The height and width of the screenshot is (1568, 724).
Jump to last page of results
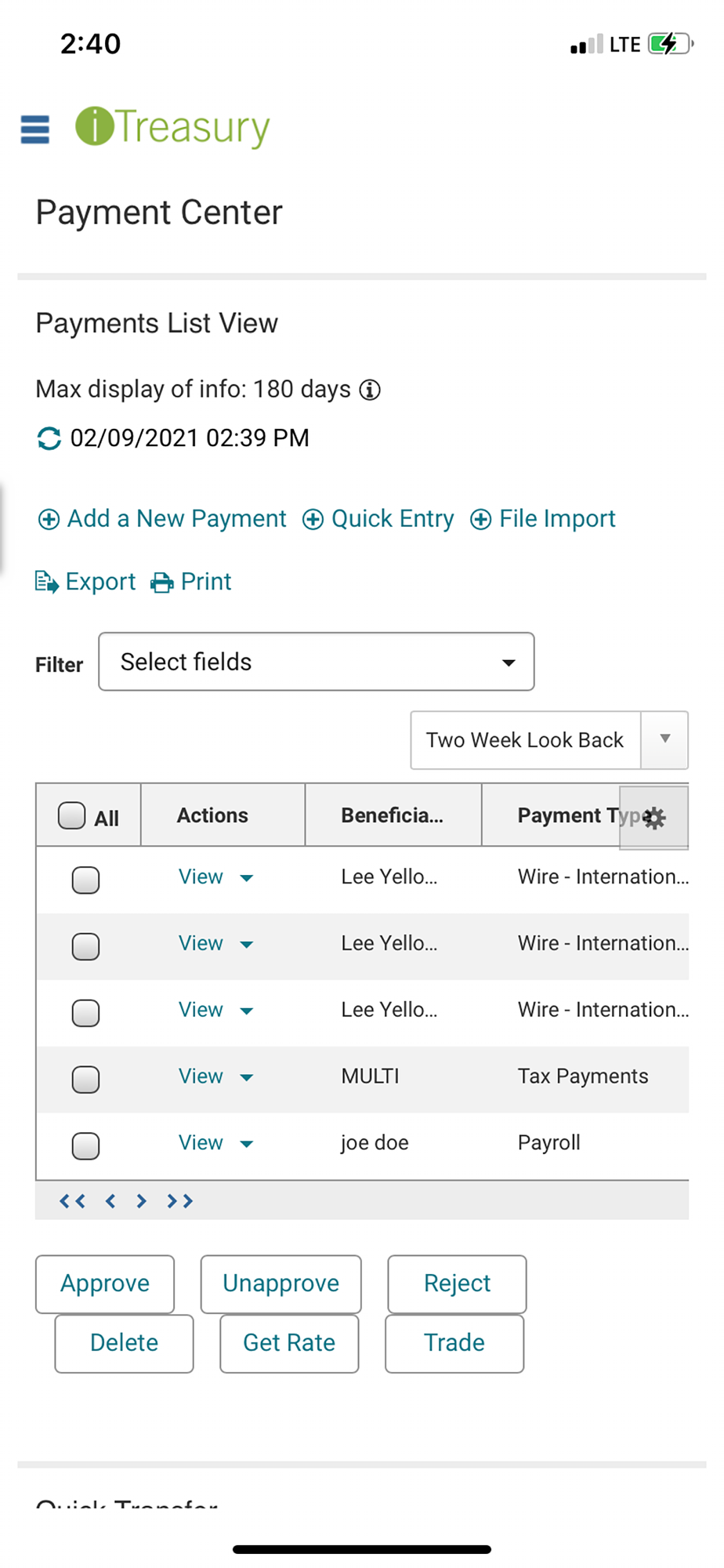(x=179, y=1201)
